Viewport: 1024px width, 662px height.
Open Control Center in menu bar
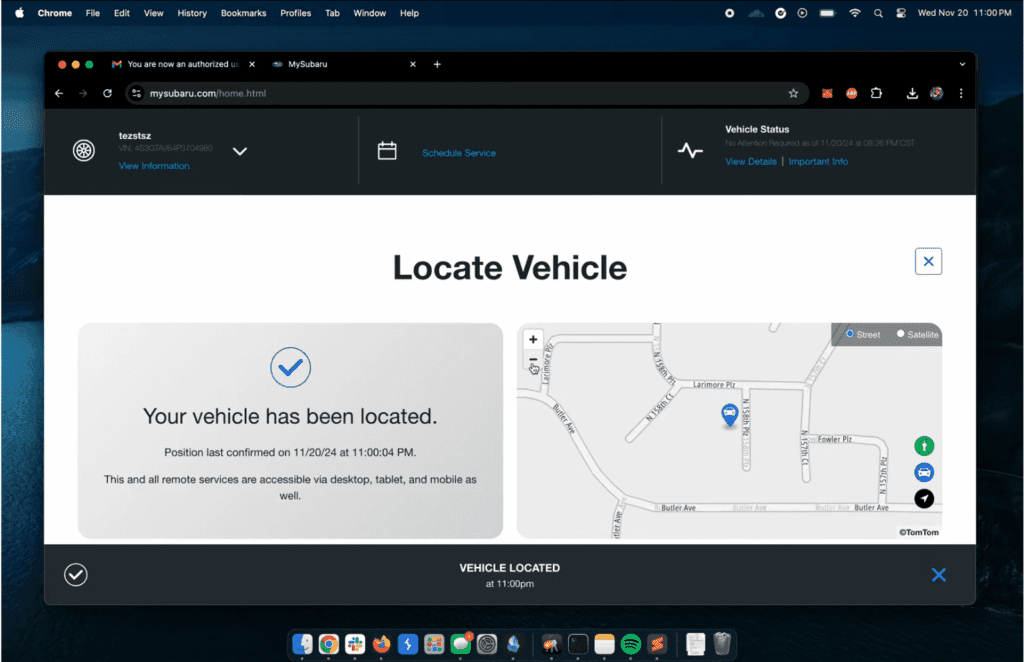tap(901, 13)
